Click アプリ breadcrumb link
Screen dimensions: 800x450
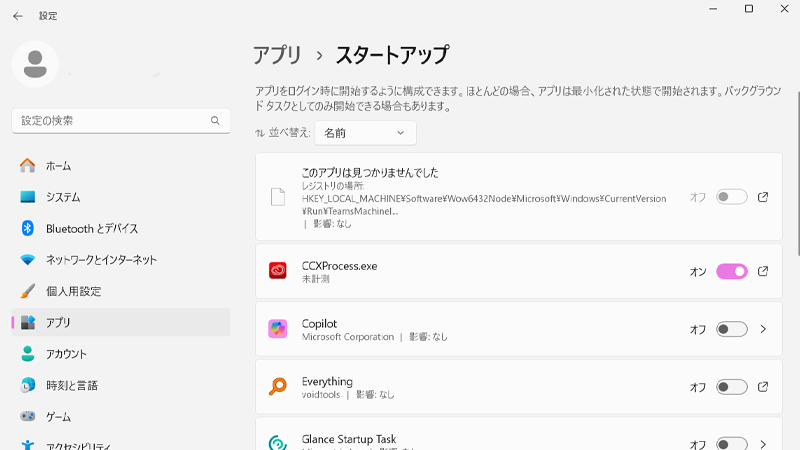pyautogui.click(x=278, y=55)
